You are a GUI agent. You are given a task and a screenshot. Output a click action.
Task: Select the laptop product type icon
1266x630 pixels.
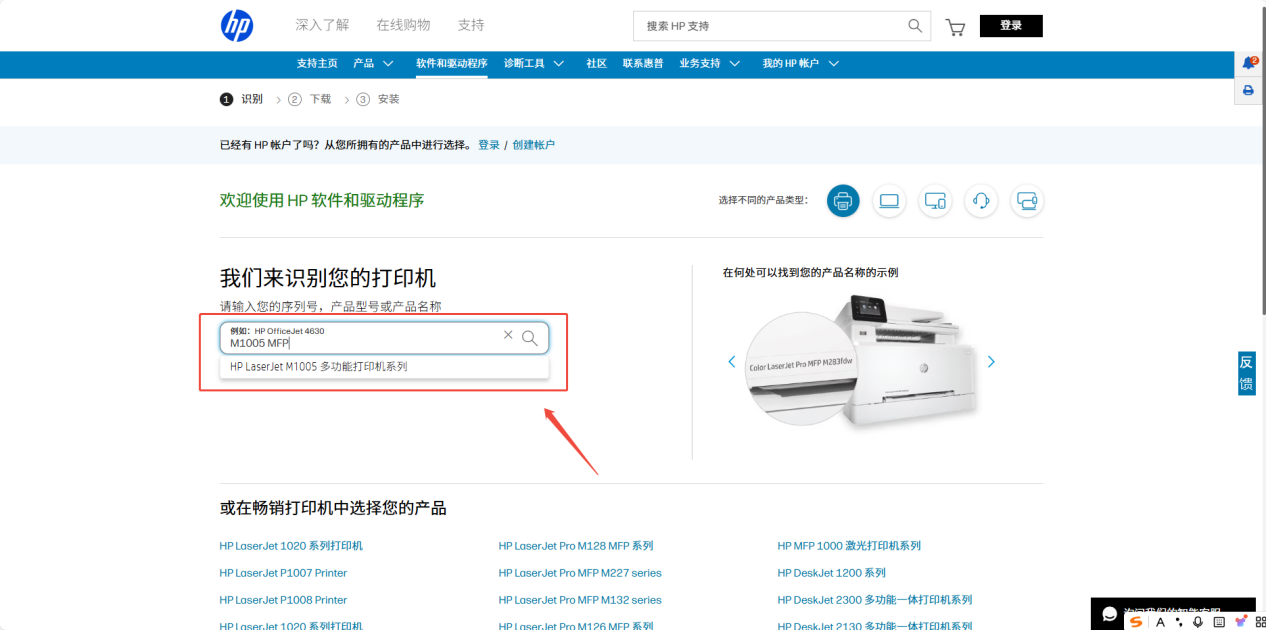tap(889, 201)
